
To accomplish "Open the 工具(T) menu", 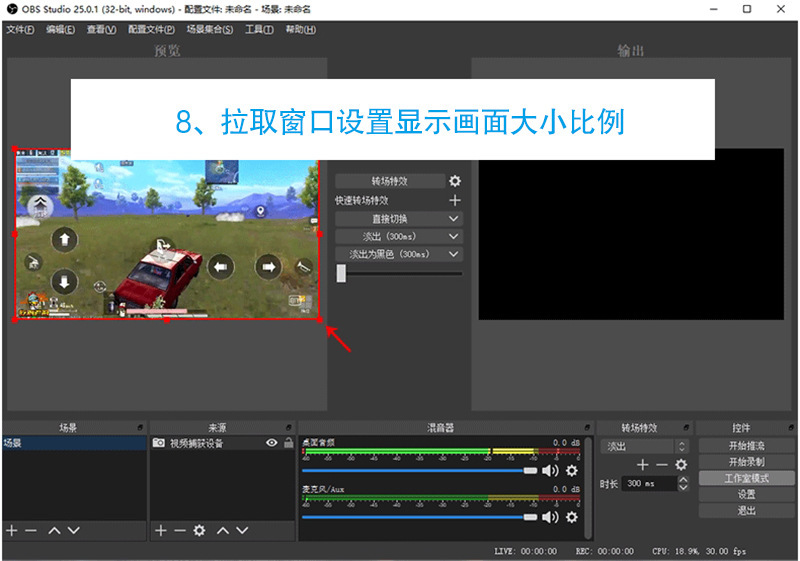I will [x=259, y=30].
